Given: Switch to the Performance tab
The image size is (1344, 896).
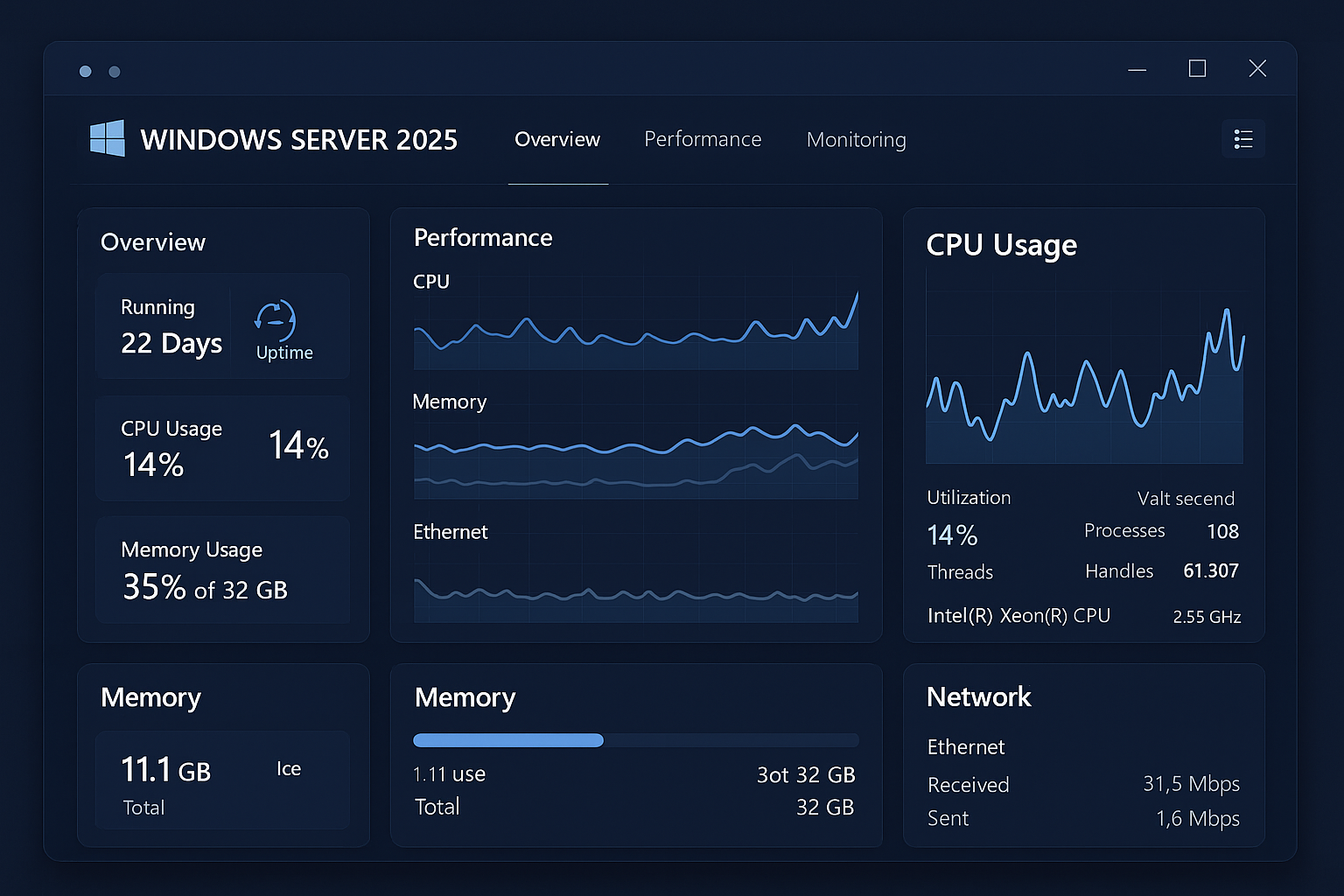Looking at the screenshot, I should point(703,139).
